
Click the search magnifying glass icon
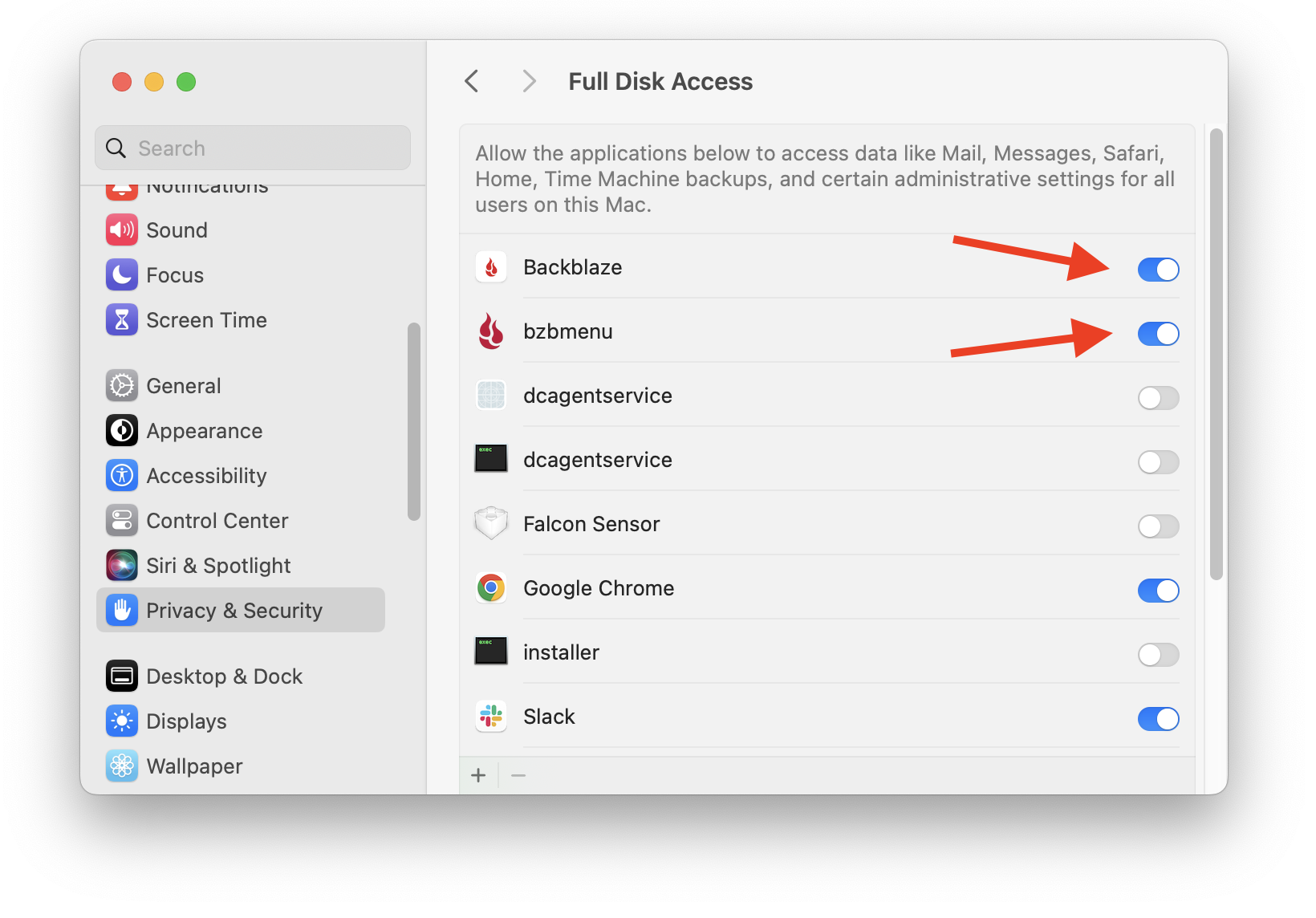tap(116, 148)
